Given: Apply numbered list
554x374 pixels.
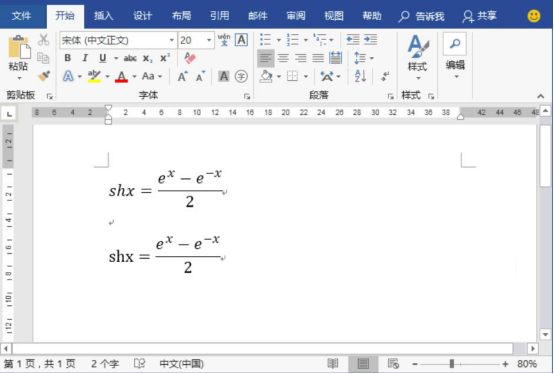Looking at the screenshot, I should (293, 40).
